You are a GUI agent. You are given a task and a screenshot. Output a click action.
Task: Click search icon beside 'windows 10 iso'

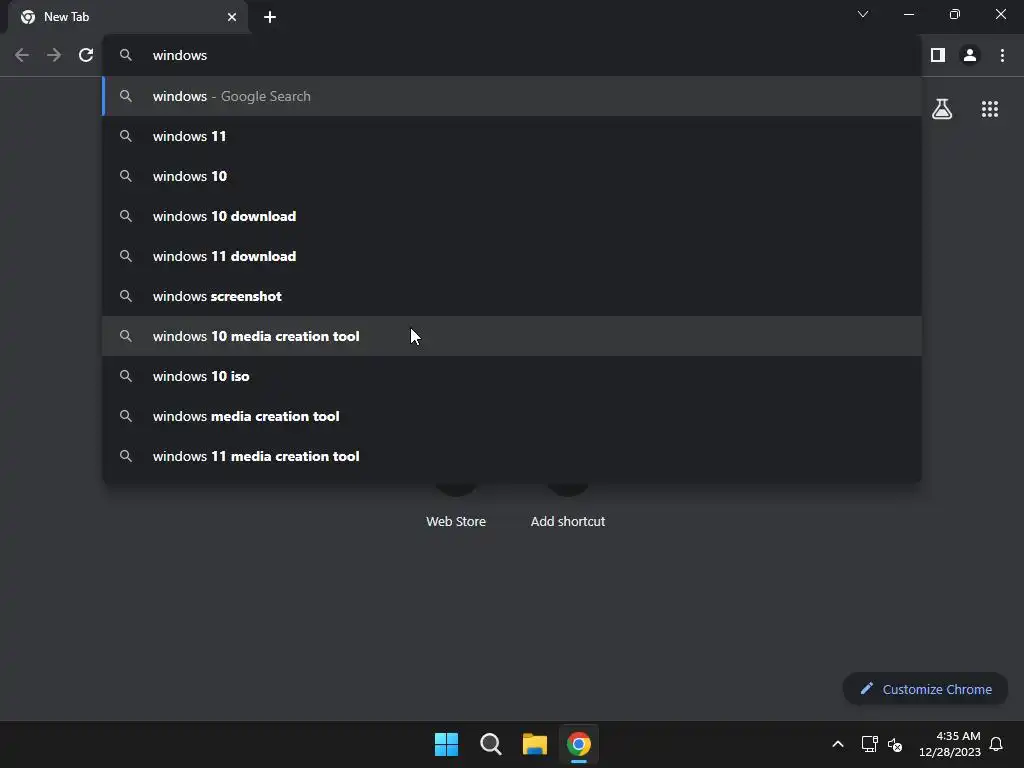point(126,376)
